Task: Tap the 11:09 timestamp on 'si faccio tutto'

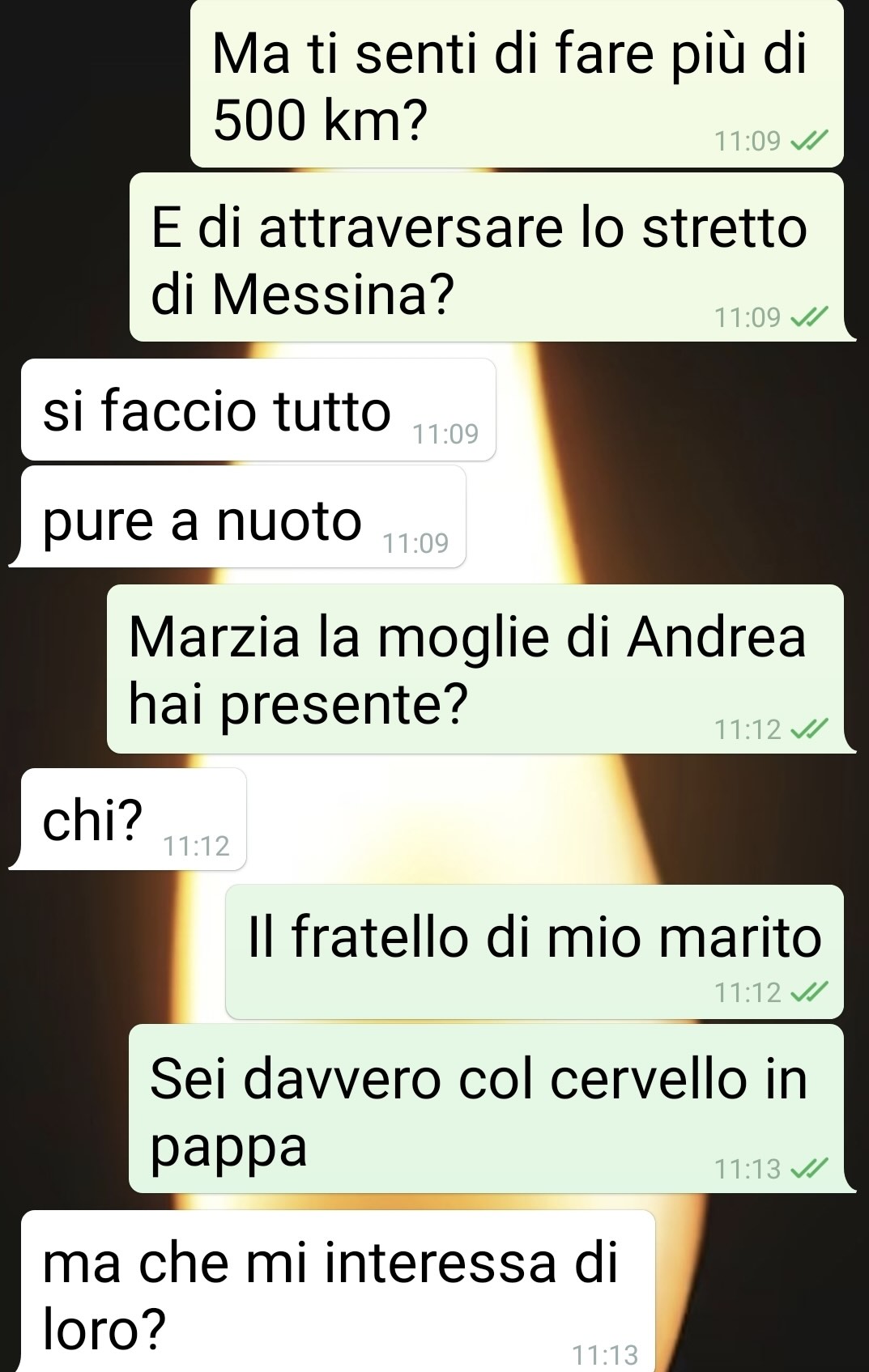Action: click(x=445, y=434)
